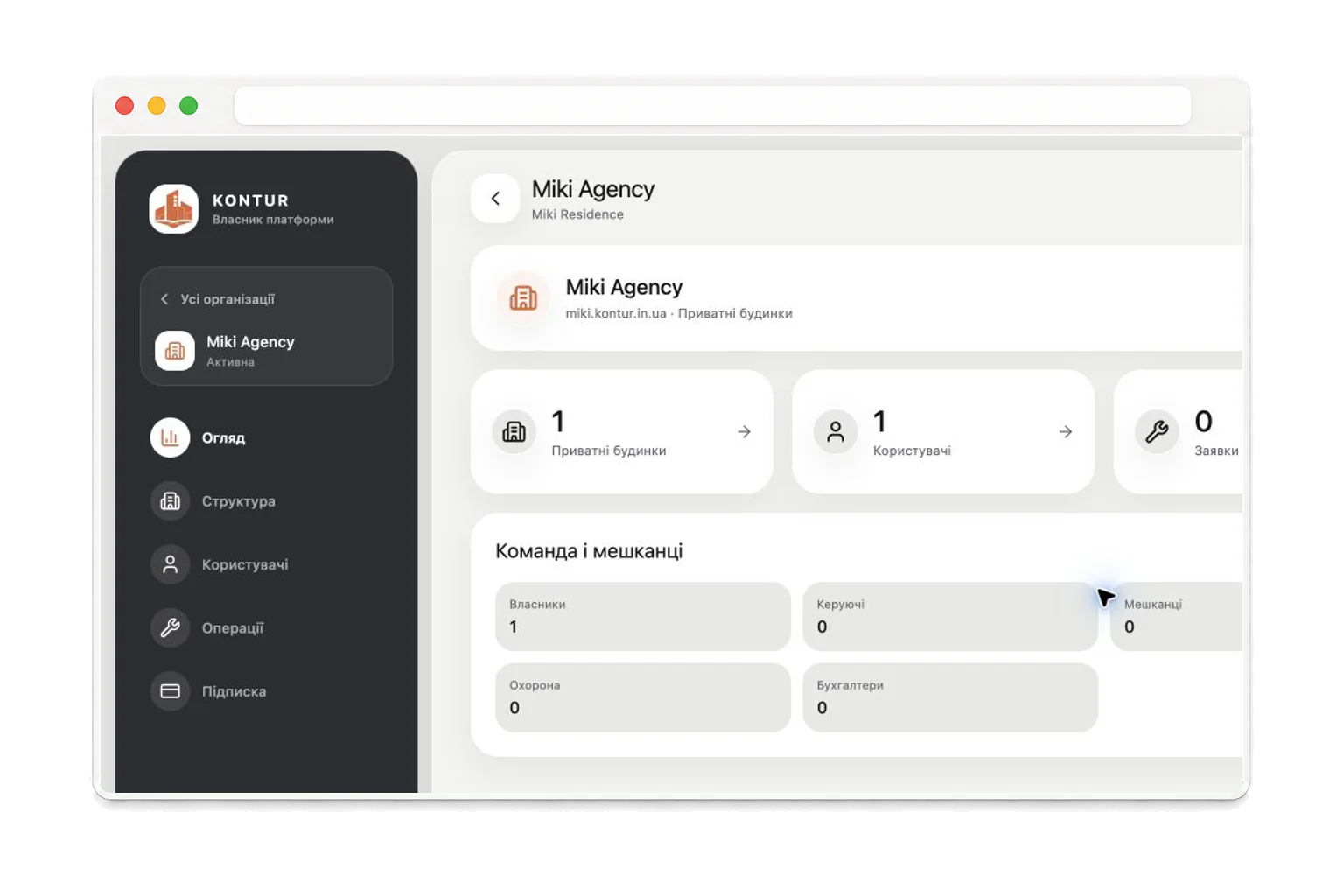Click the person icon in Користувачі stat card
The image size is (1344, 896).
coord(836,431)
